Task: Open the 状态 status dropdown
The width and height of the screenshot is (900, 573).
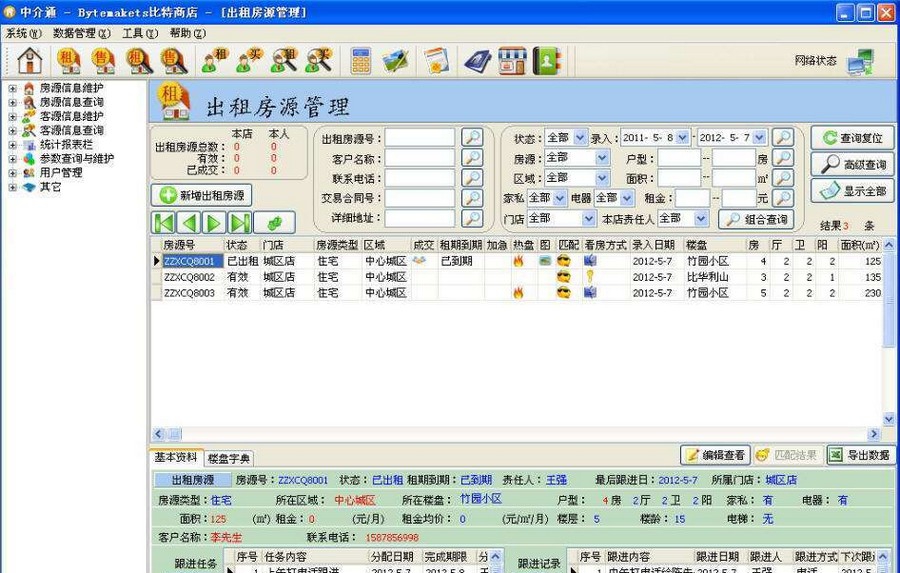Action: [580, 138]
